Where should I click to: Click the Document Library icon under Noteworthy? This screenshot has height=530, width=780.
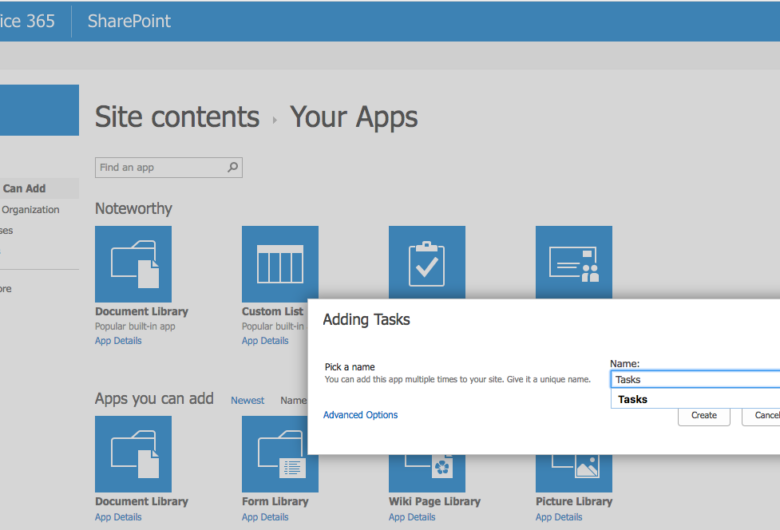(133, 264)
